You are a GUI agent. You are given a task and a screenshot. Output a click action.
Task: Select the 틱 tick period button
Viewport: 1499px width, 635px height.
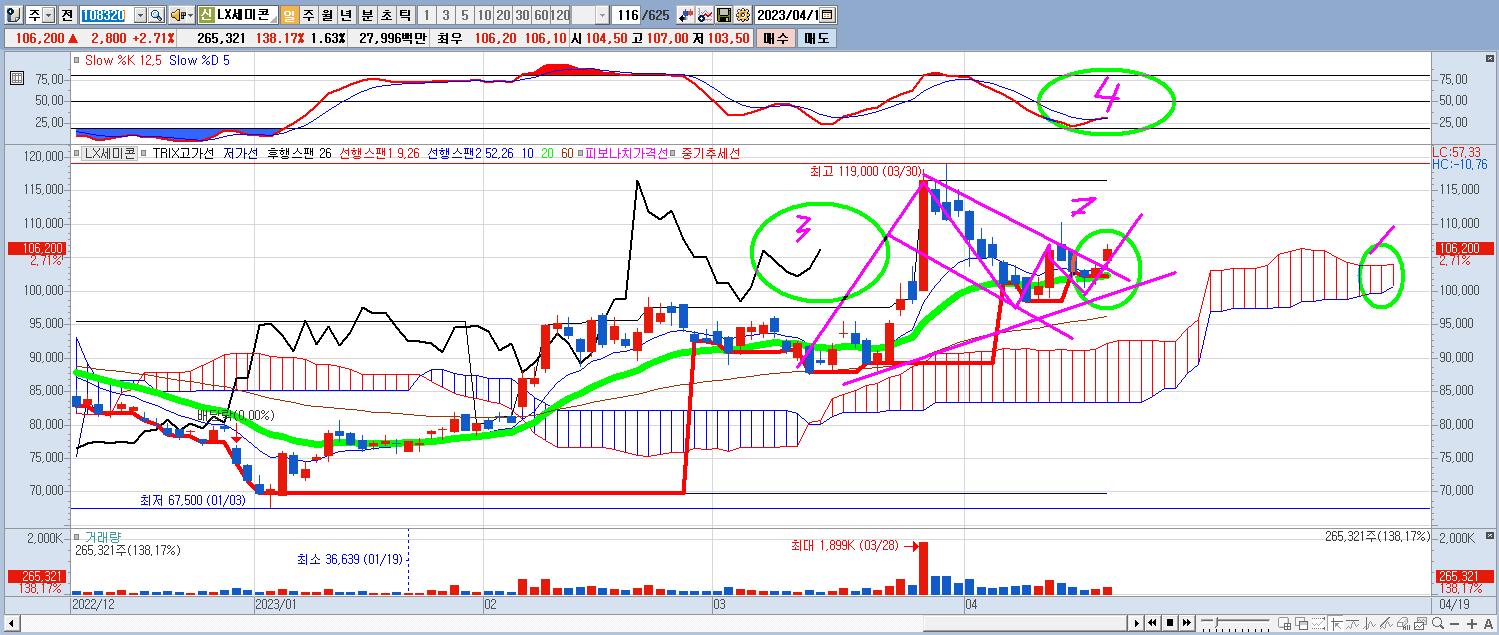pos(404,15)
